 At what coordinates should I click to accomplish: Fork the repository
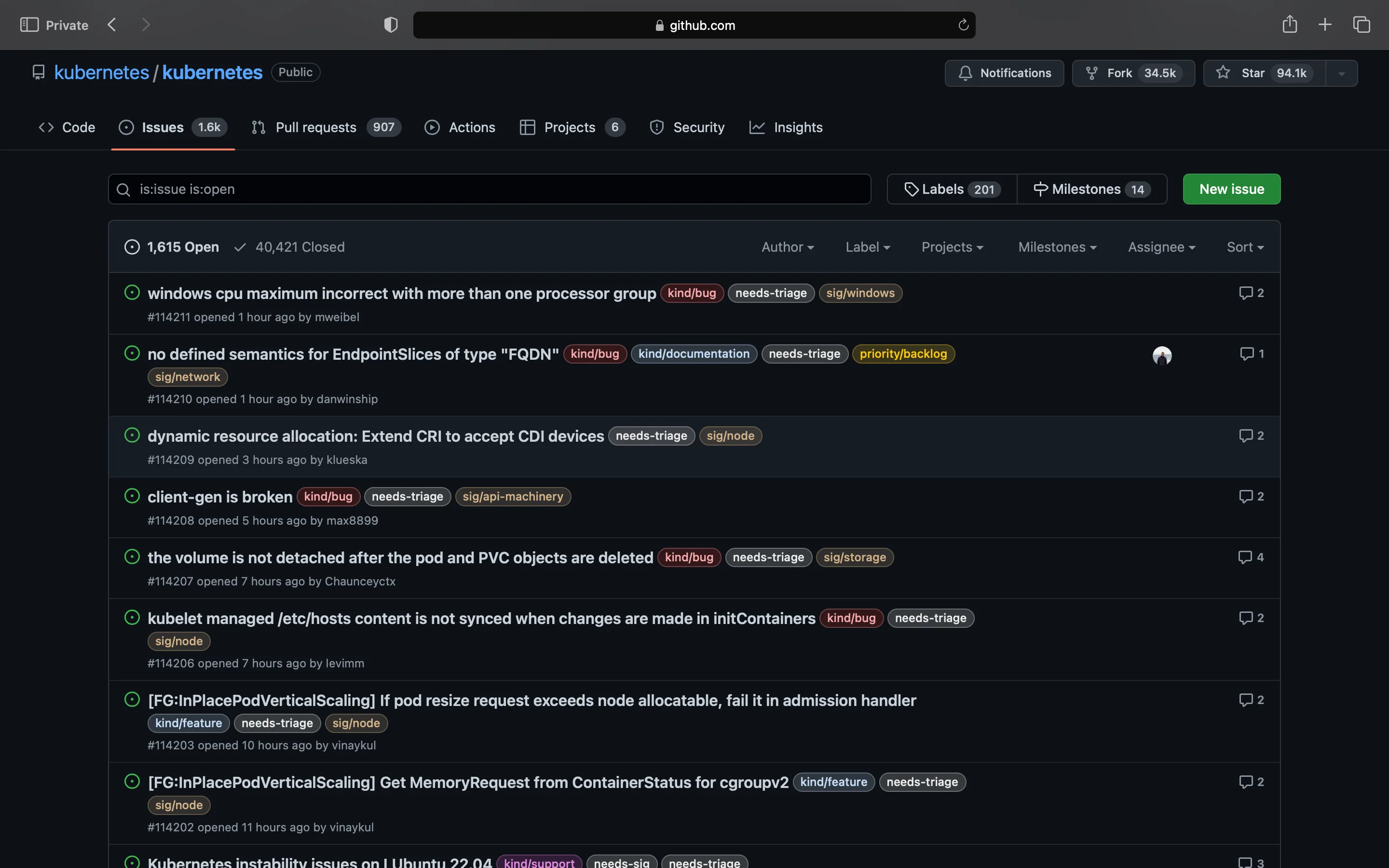click(x=1133, y=73)
